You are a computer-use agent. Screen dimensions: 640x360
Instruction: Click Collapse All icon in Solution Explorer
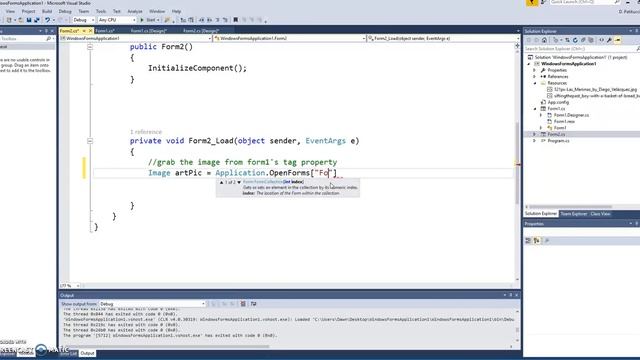click(583, 40)
